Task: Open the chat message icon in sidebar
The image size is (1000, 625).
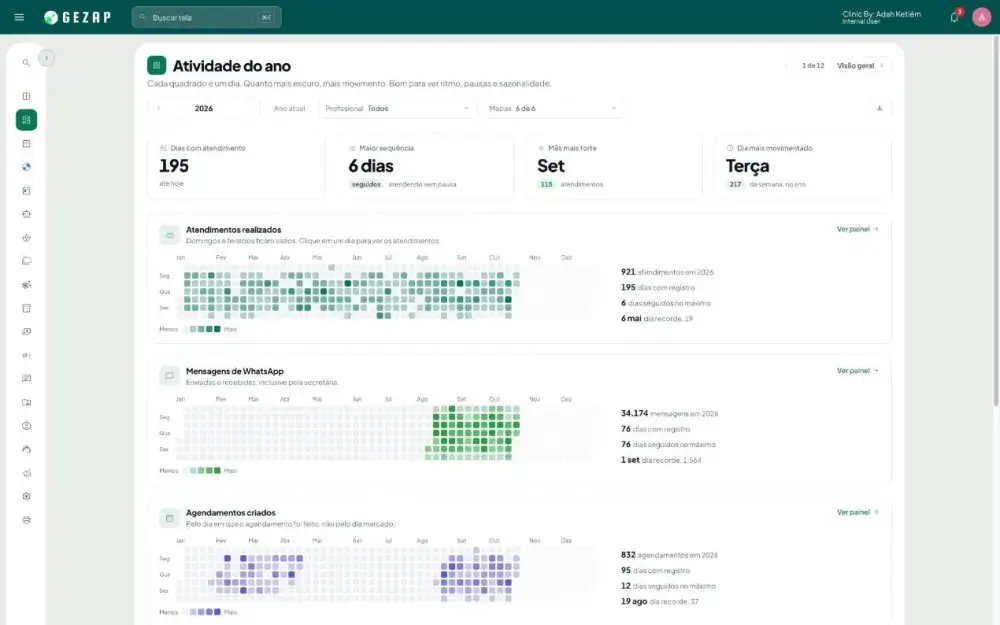Action: click(x=26, y=378)
